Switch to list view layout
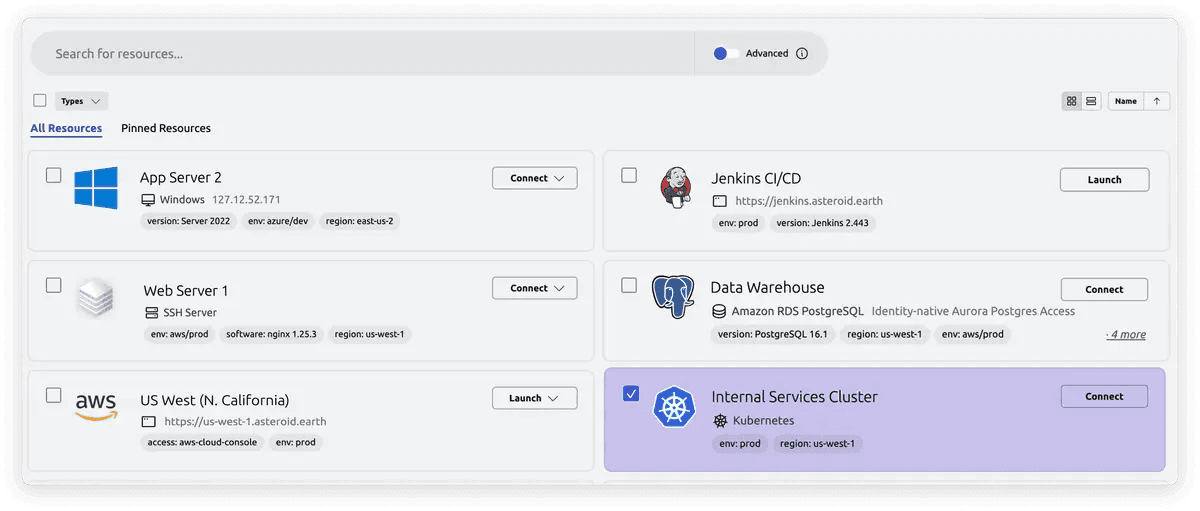 [1091, 101]
